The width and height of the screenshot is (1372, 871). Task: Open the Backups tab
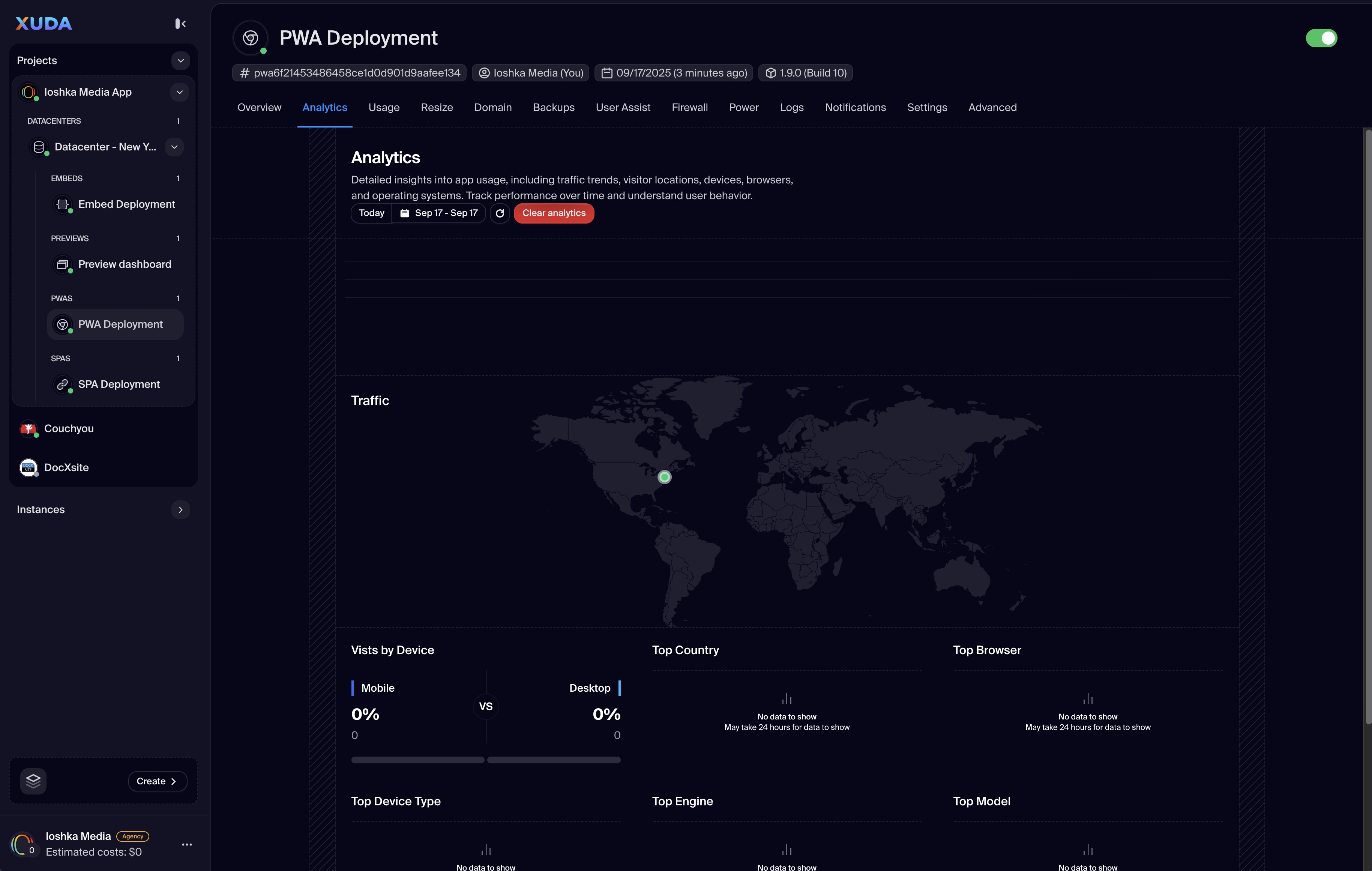[x=553, y=108]
